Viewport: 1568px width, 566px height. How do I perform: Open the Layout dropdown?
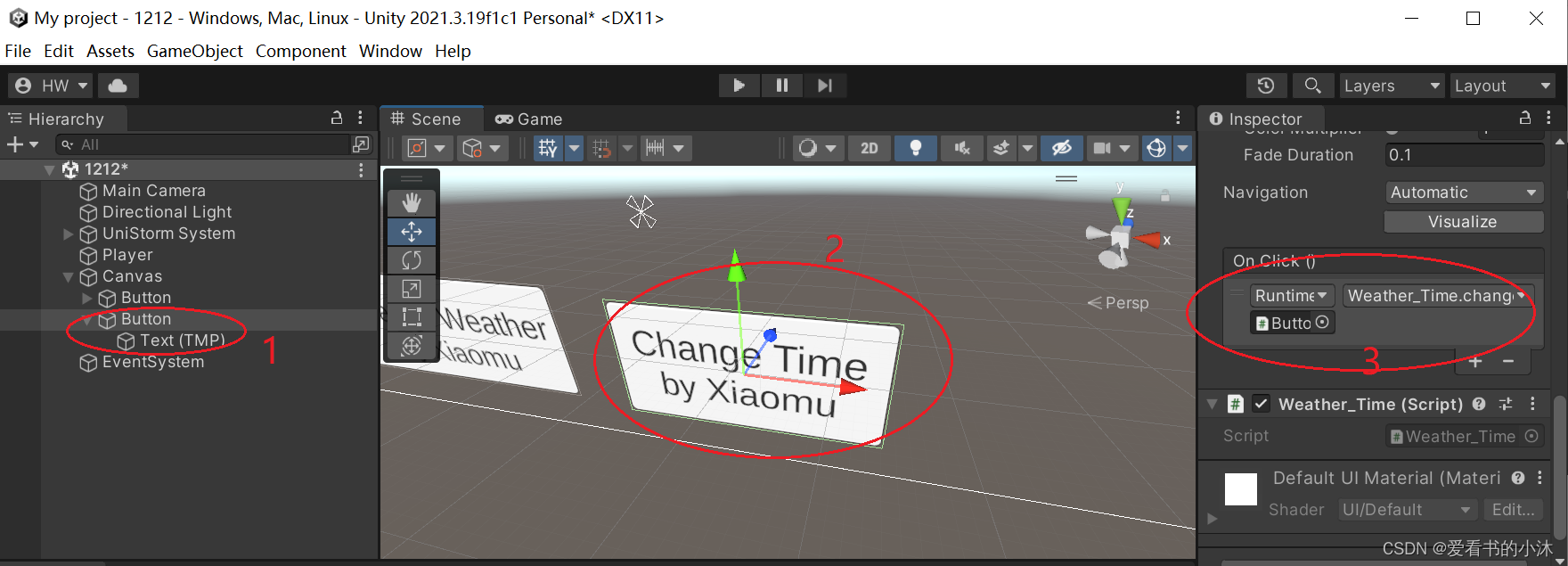1502,86
